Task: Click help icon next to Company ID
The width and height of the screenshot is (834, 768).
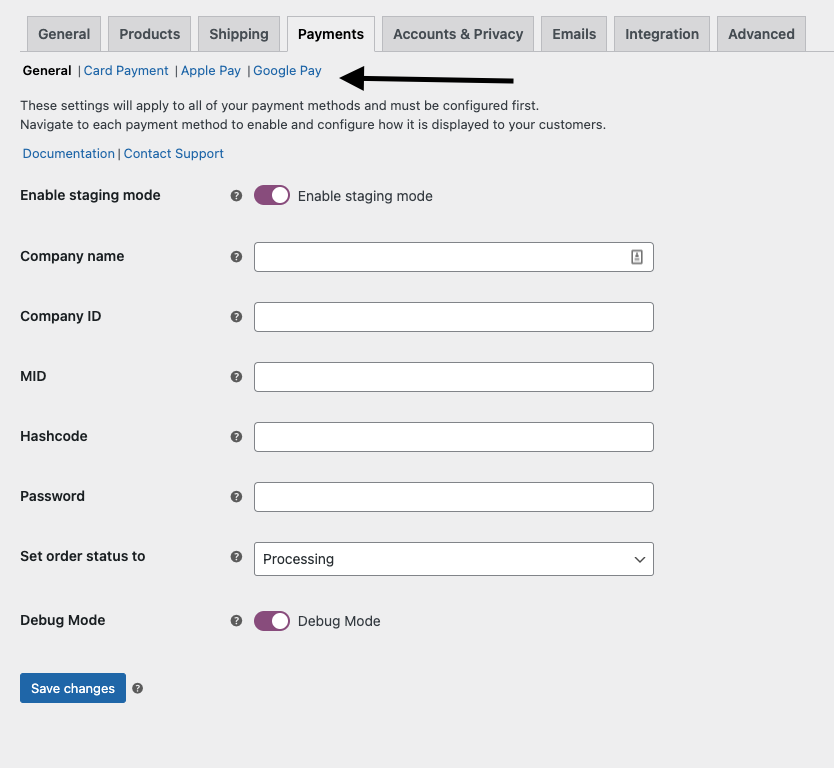Action: (236, 317)
